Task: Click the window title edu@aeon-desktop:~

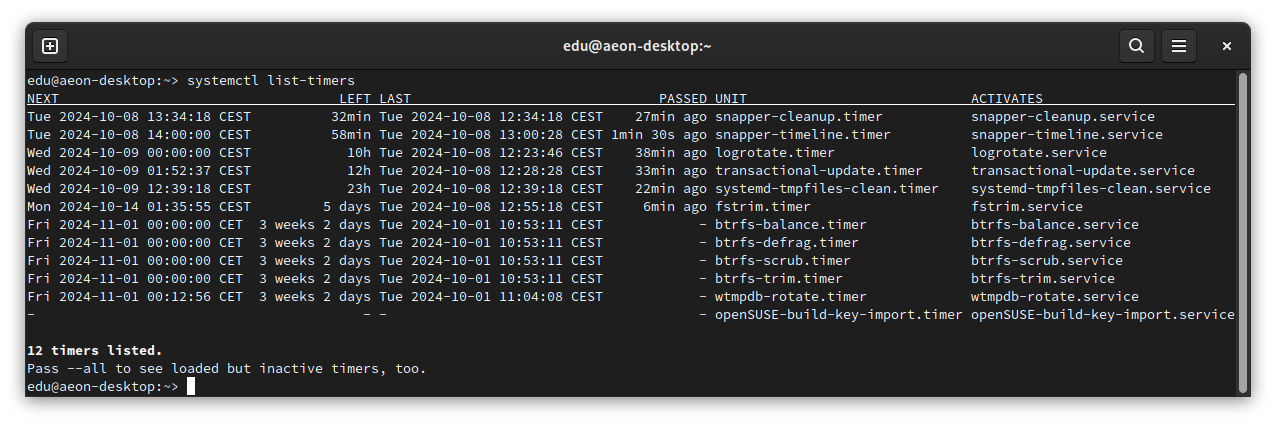Action: 638,46
